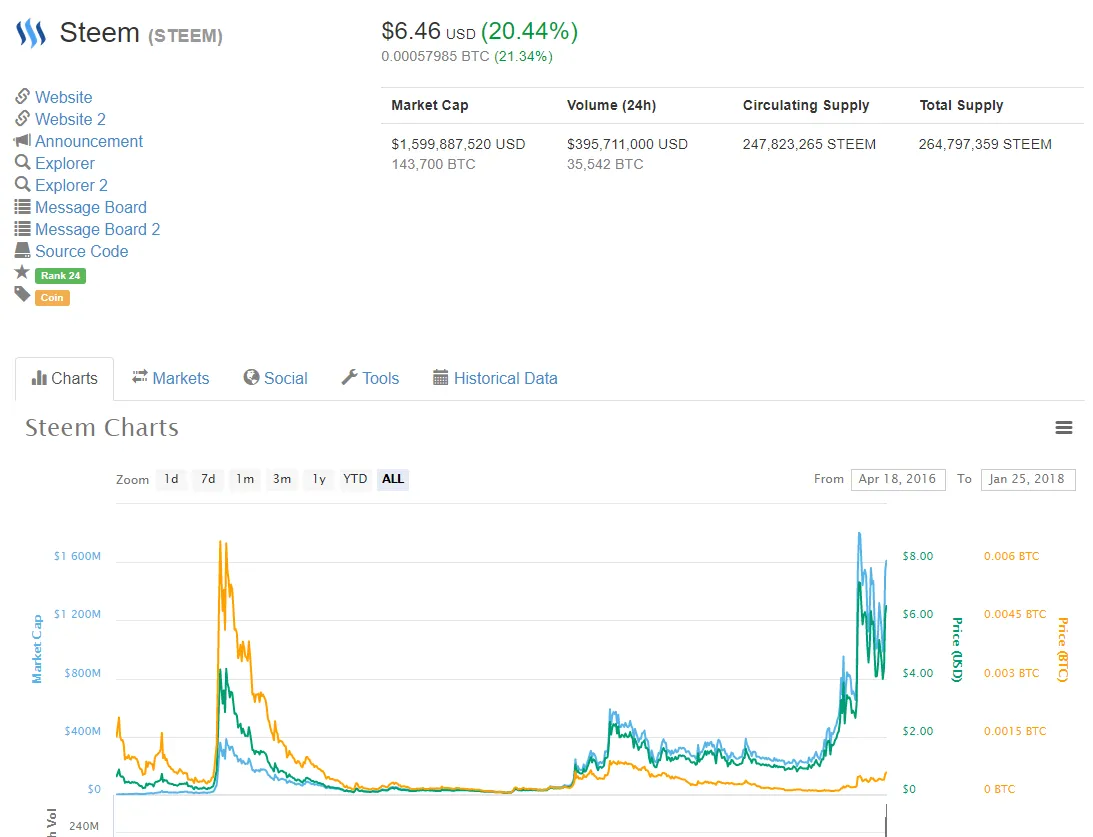Click the 247,823,265 STEEM supply value
Screen dimensions: 1093x837
(x=809, y=144)
